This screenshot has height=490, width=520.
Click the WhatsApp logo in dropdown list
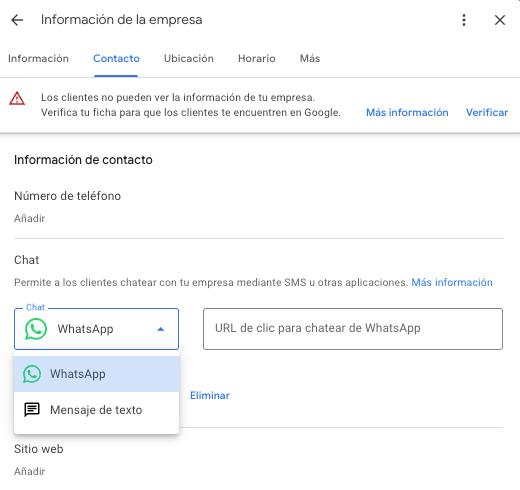32,374
